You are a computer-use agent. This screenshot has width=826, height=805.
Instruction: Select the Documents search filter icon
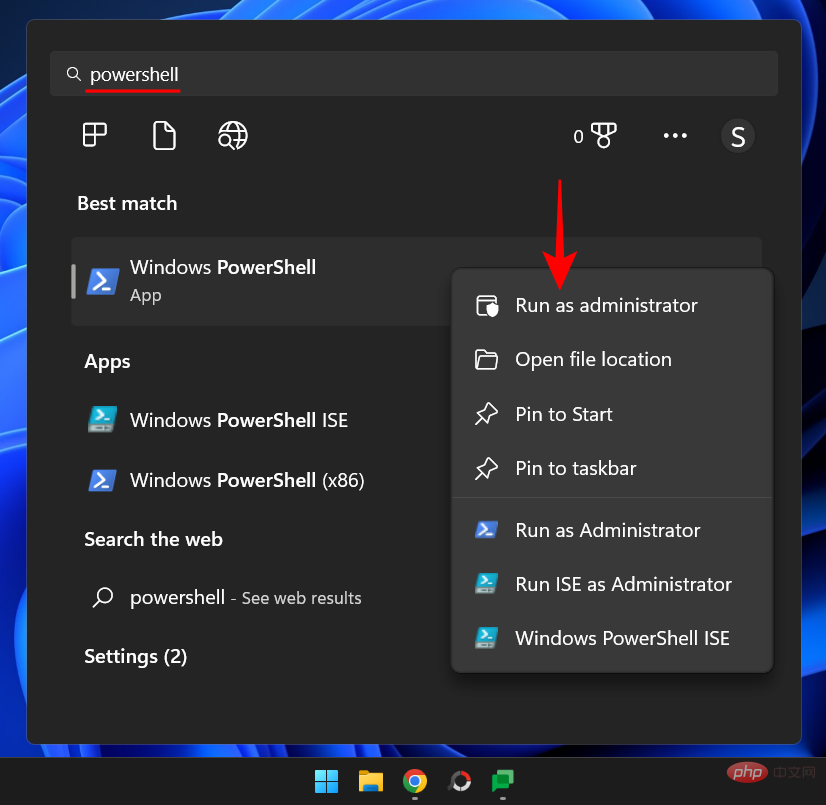coord(163,135)
